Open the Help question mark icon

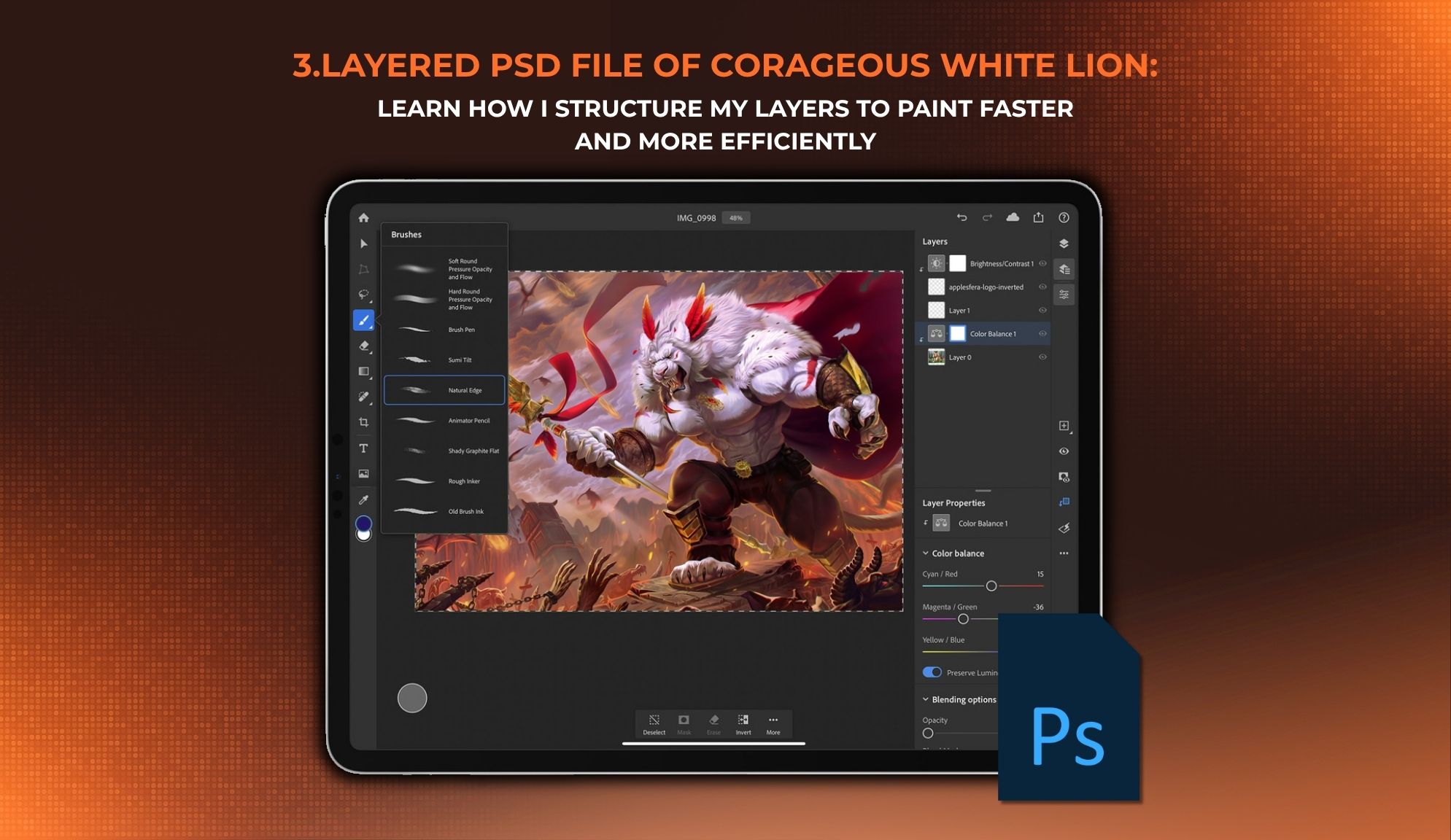pyautogui.click(x=1064, y=217)
